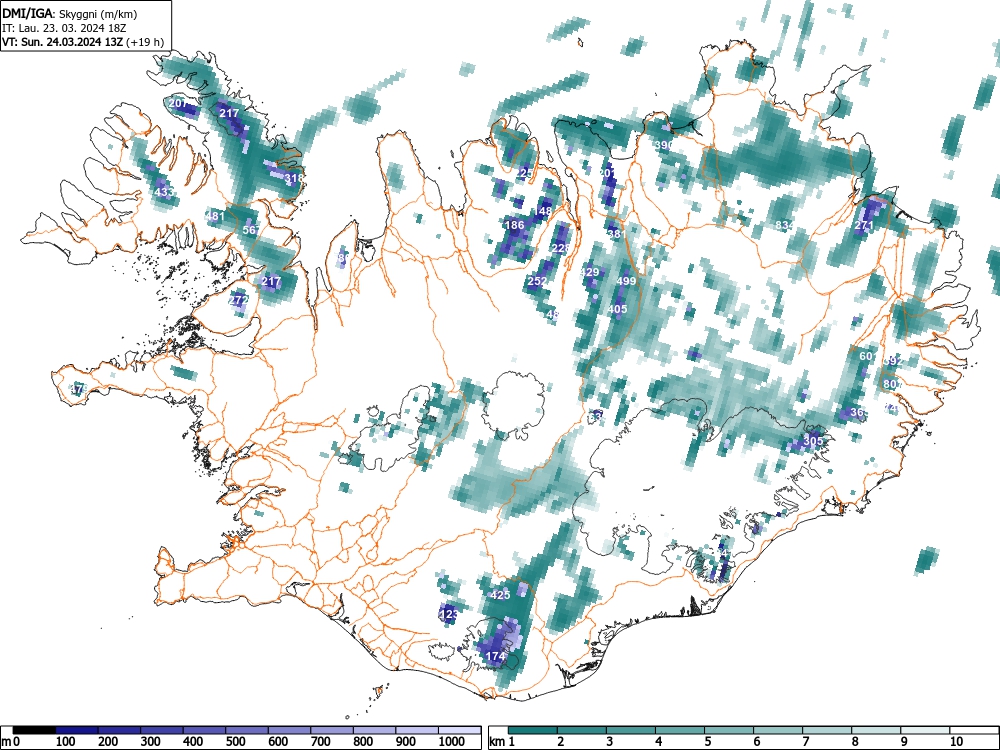Click the '207' visibility value on the map
This screenshot has height=750, width=1000.
click(x=178, y=103)
